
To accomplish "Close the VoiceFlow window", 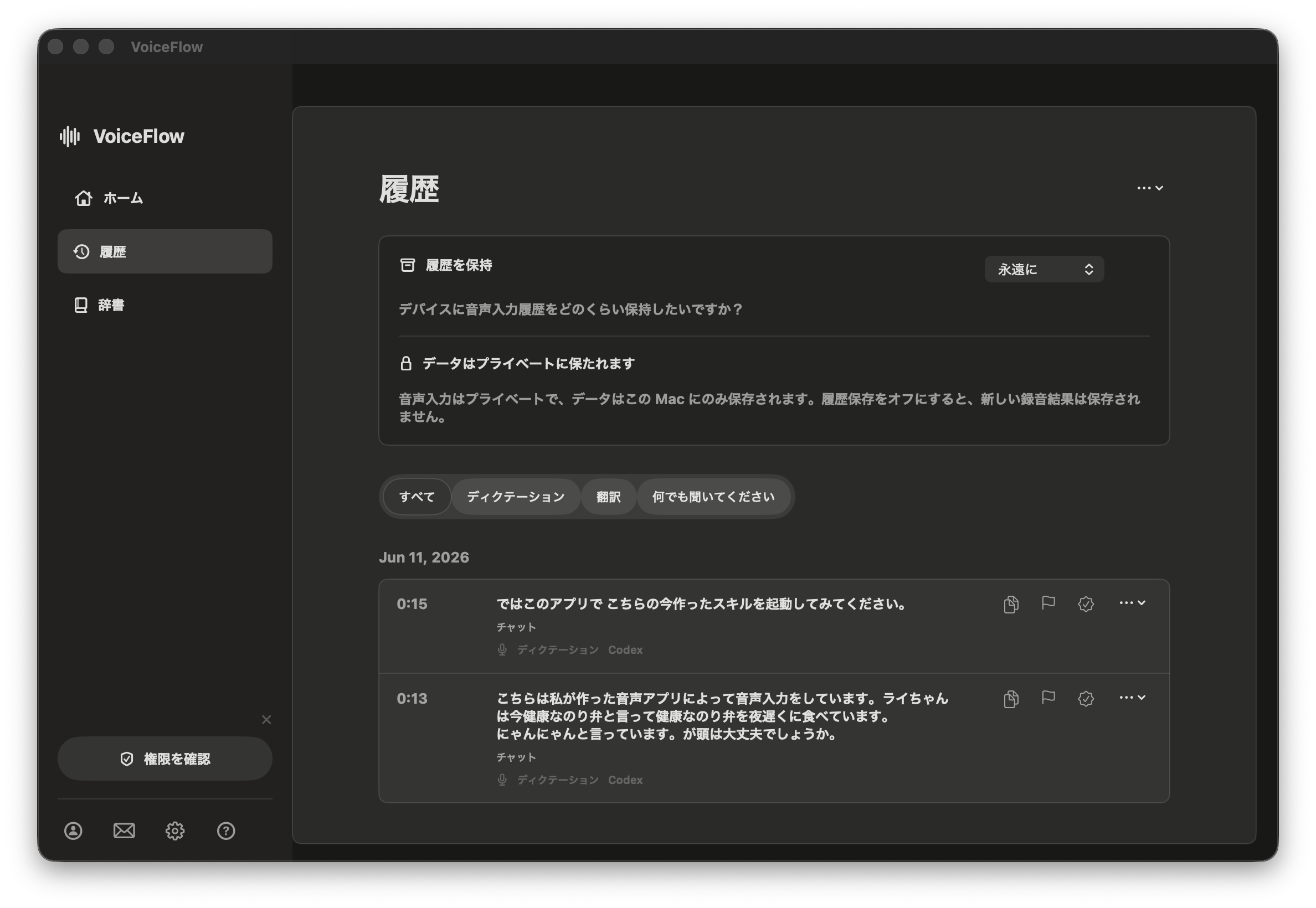I will tap(55, 47).
